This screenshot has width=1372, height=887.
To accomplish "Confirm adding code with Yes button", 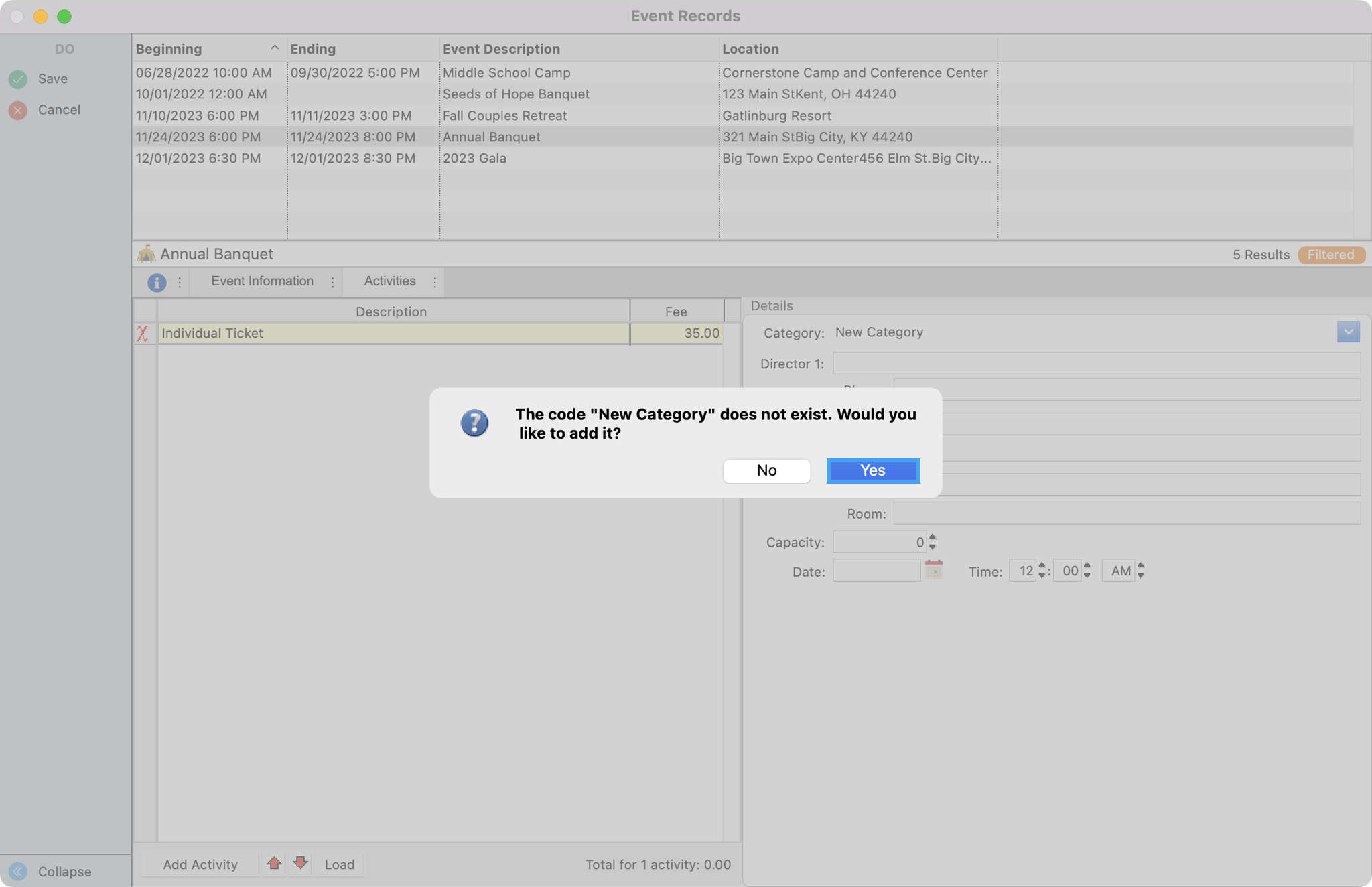I will point(873,470).
